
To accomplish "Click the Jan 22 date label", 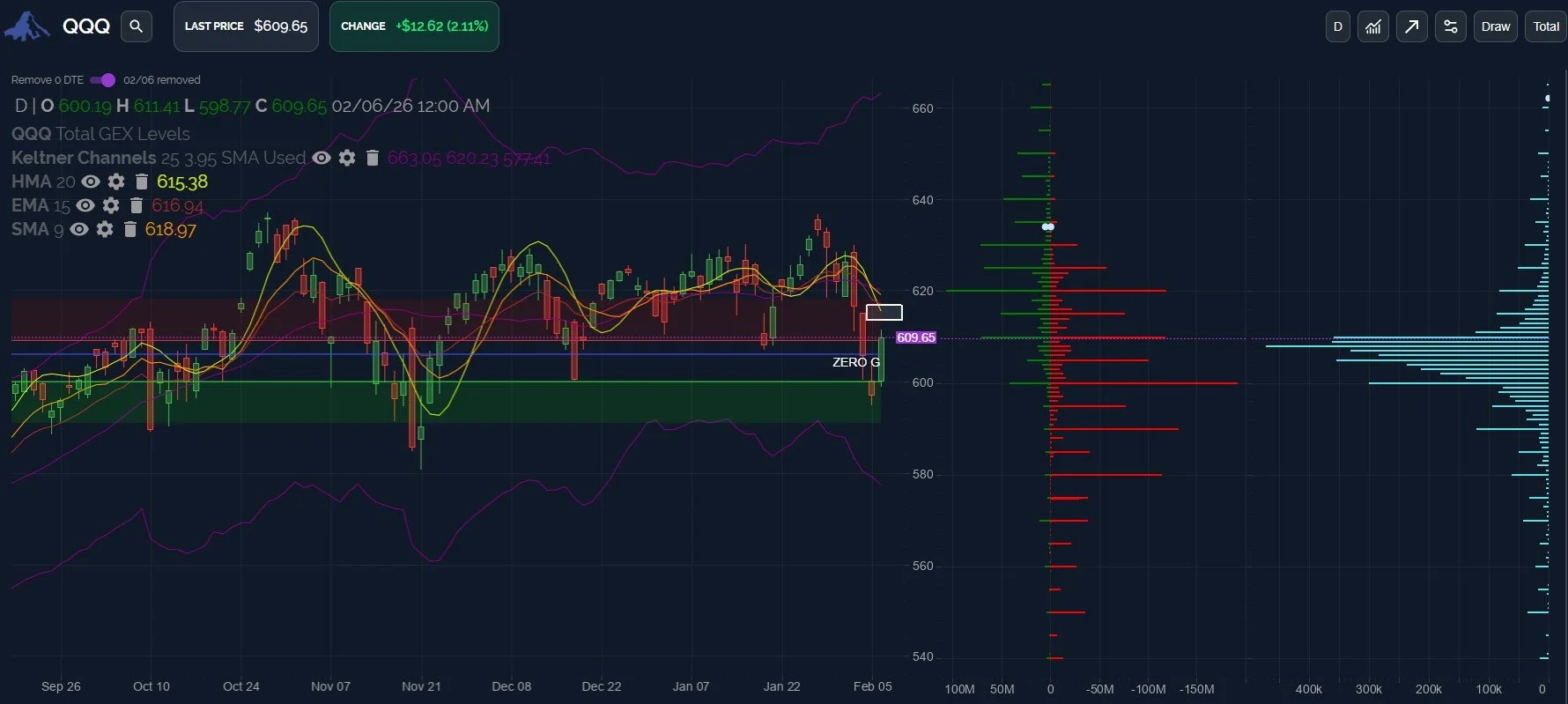I will coord(782,686).
